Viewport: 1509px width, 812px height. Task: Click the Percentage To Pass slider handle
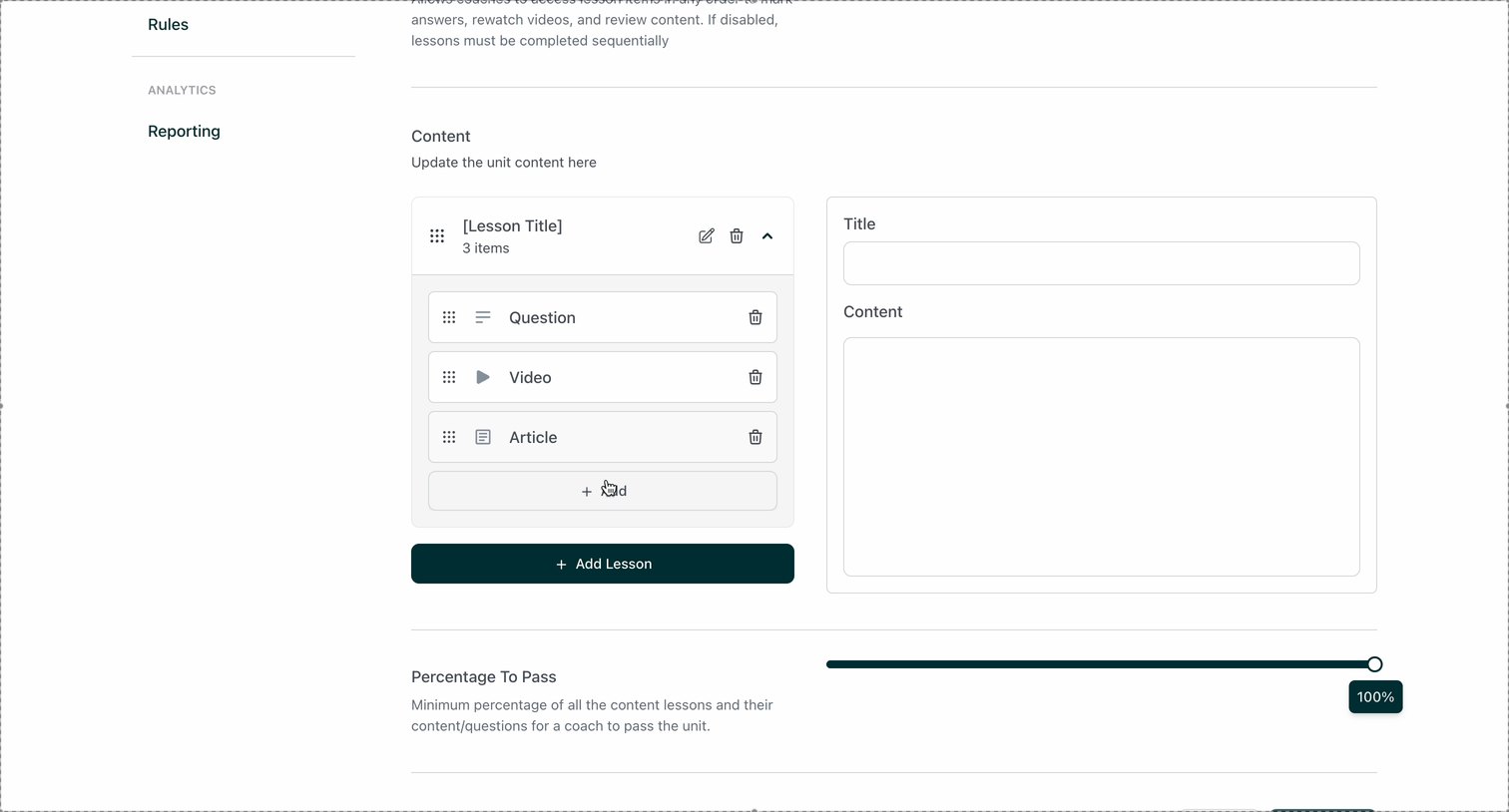(x=1375, y=664)
